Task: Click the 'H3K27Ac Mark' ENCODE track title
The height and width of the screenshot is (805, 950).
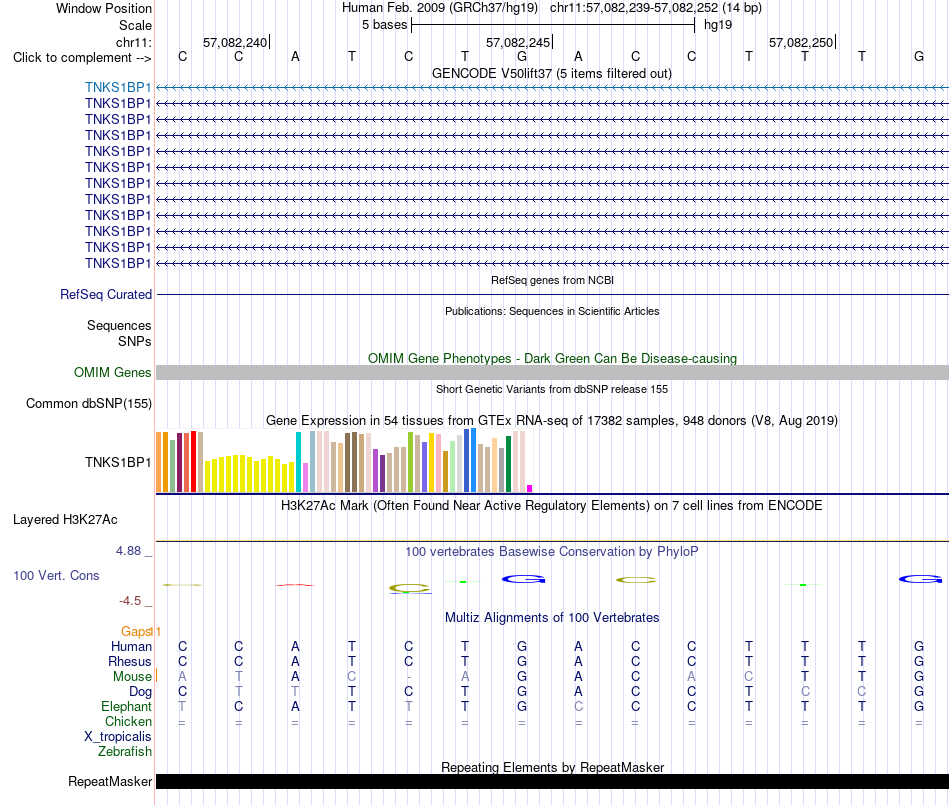Action: coord(551,506)
